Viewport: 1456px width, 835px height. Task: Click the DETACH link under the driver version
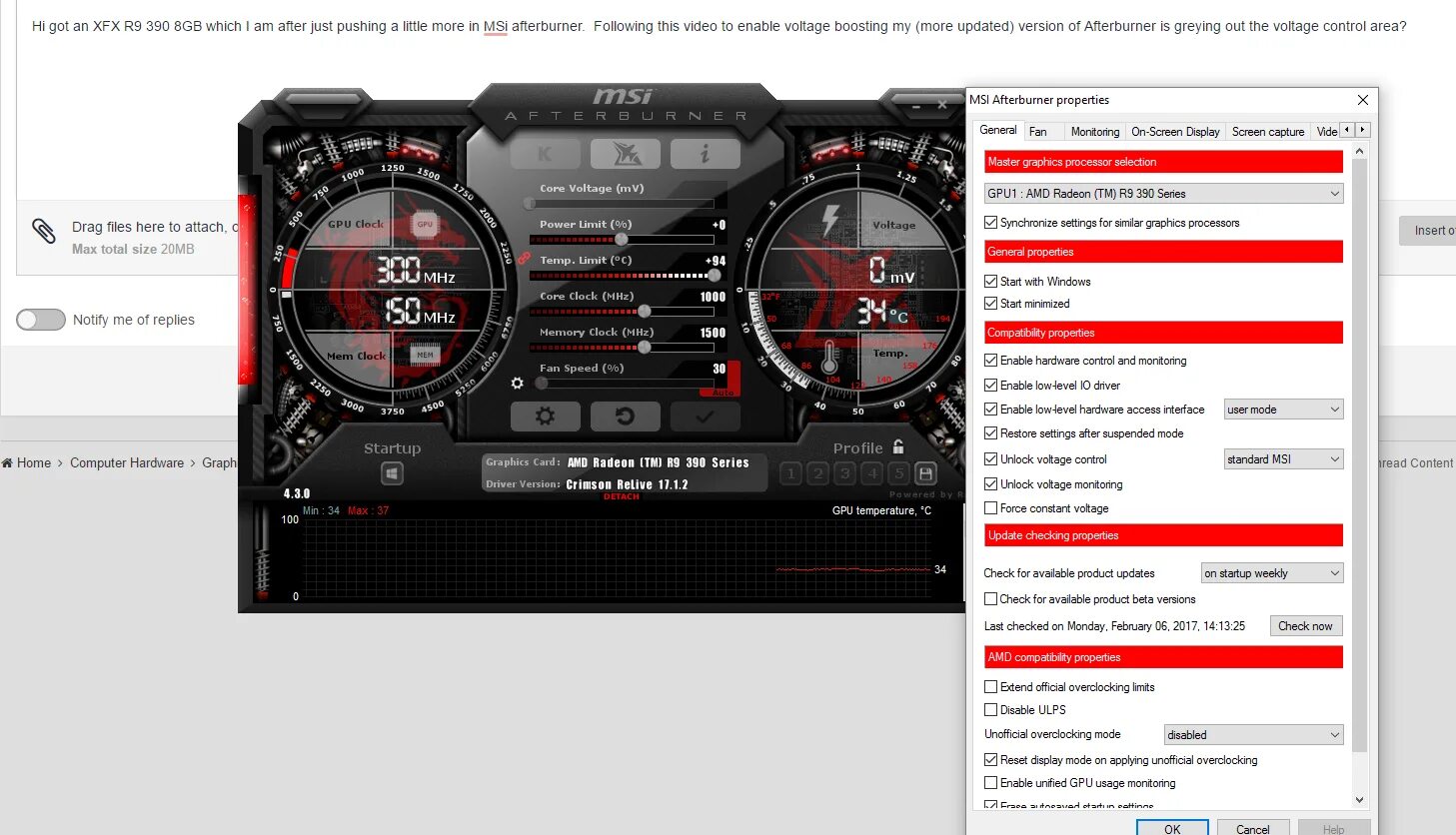click(621, 496)
